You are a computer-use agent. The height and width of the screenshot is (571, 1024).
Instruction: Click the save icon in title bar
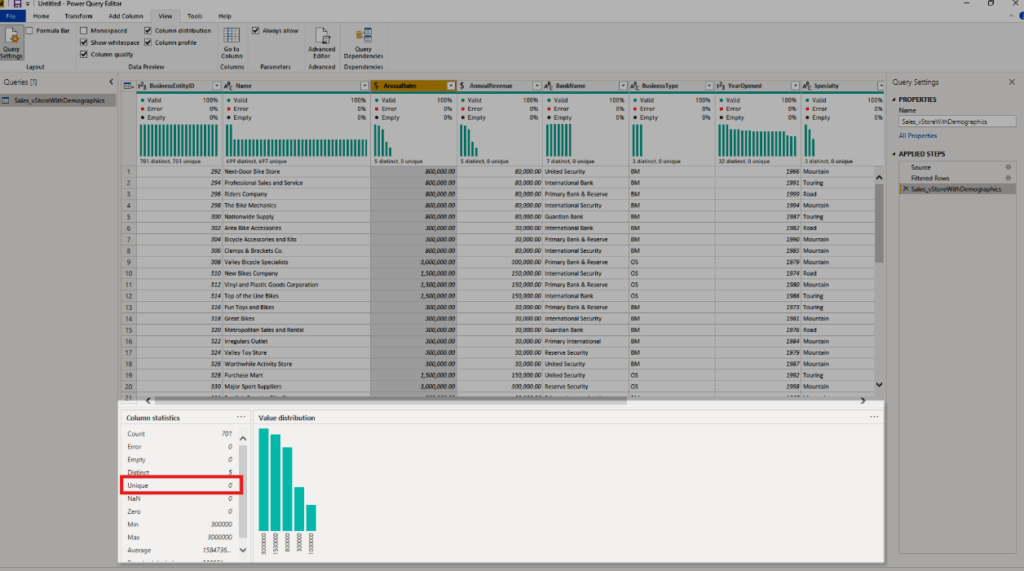(17, 5)
